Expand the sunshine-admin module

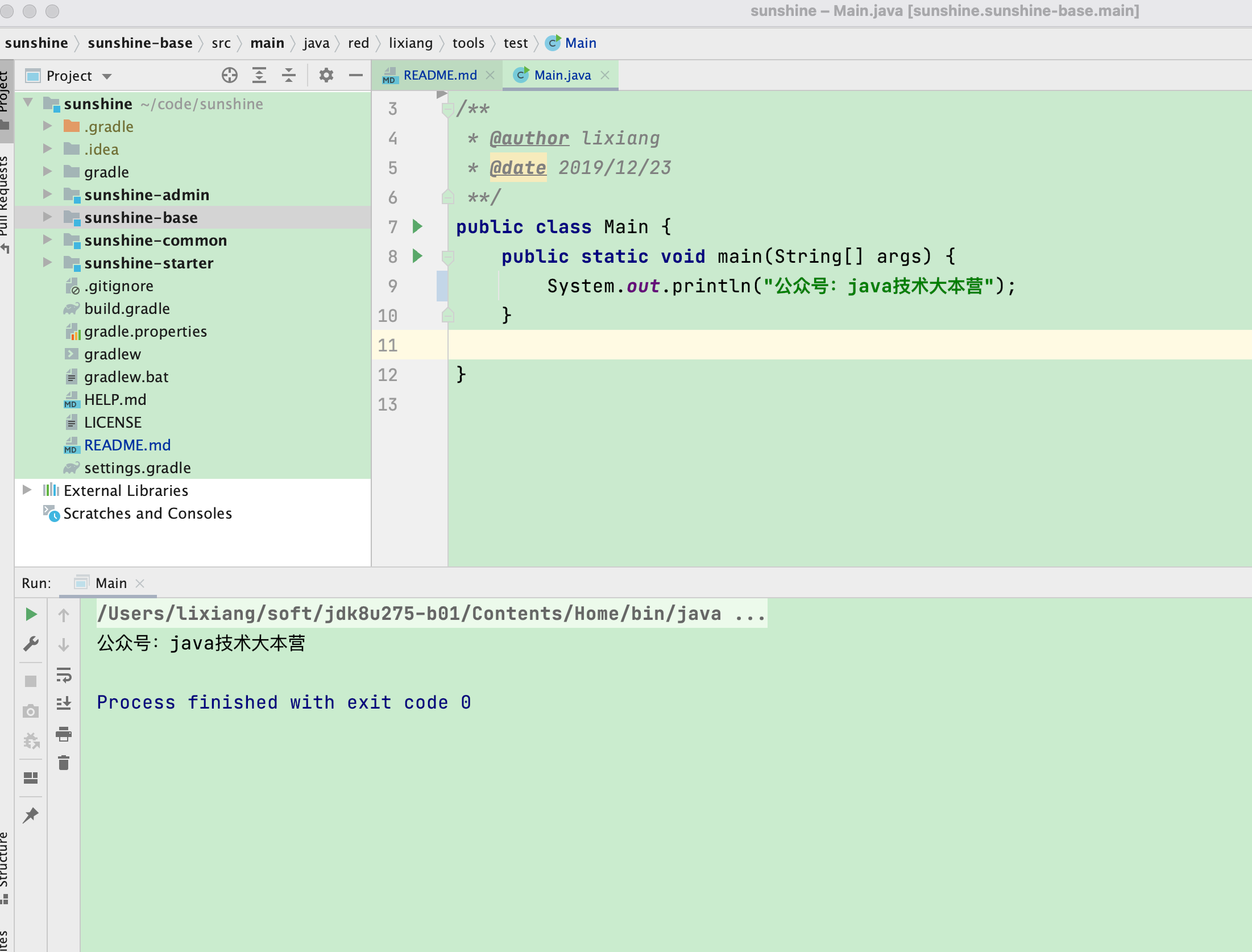coord(48,194)
